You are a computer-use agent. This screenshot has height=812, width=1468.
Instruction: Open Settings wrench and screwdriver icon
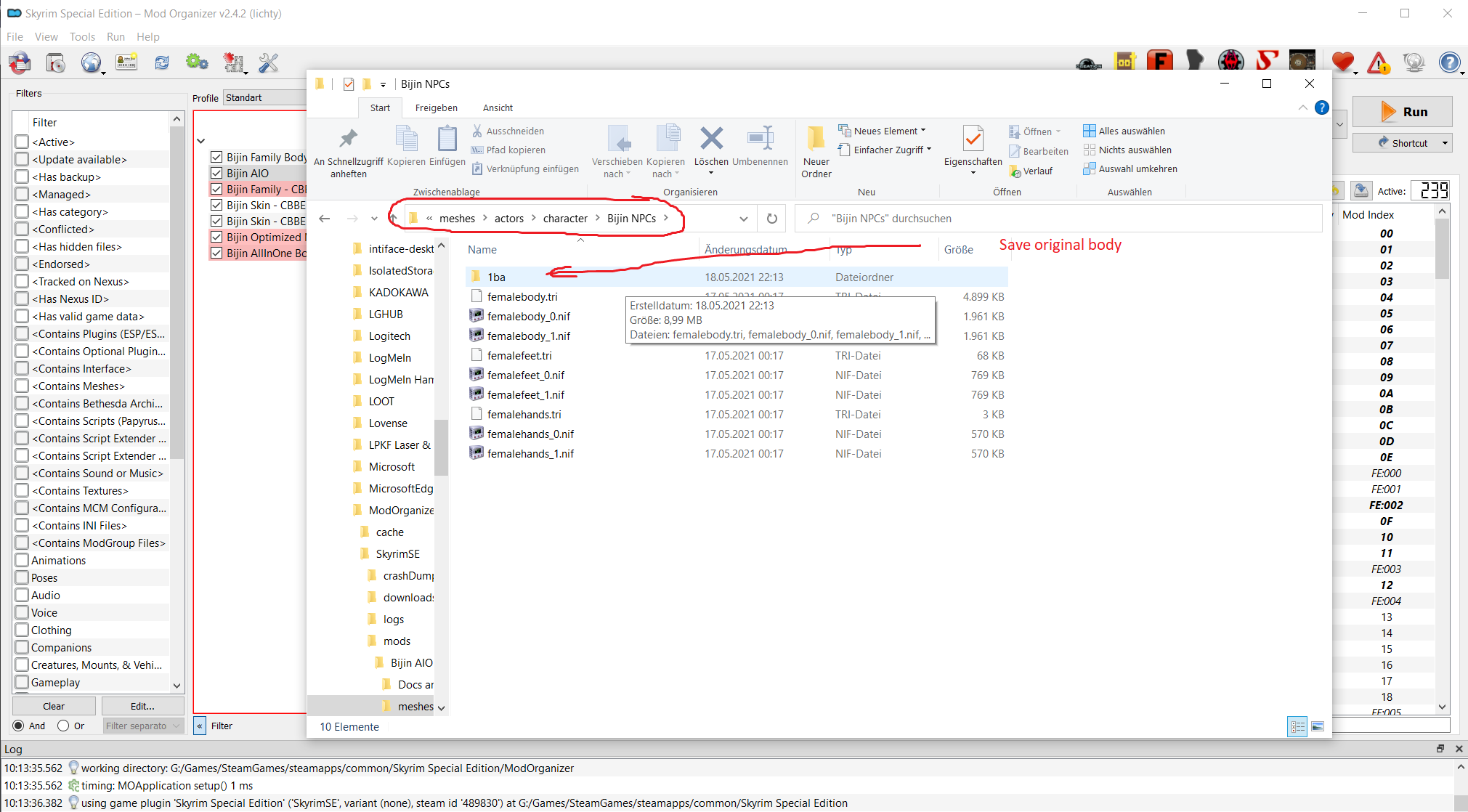point(269,63)
